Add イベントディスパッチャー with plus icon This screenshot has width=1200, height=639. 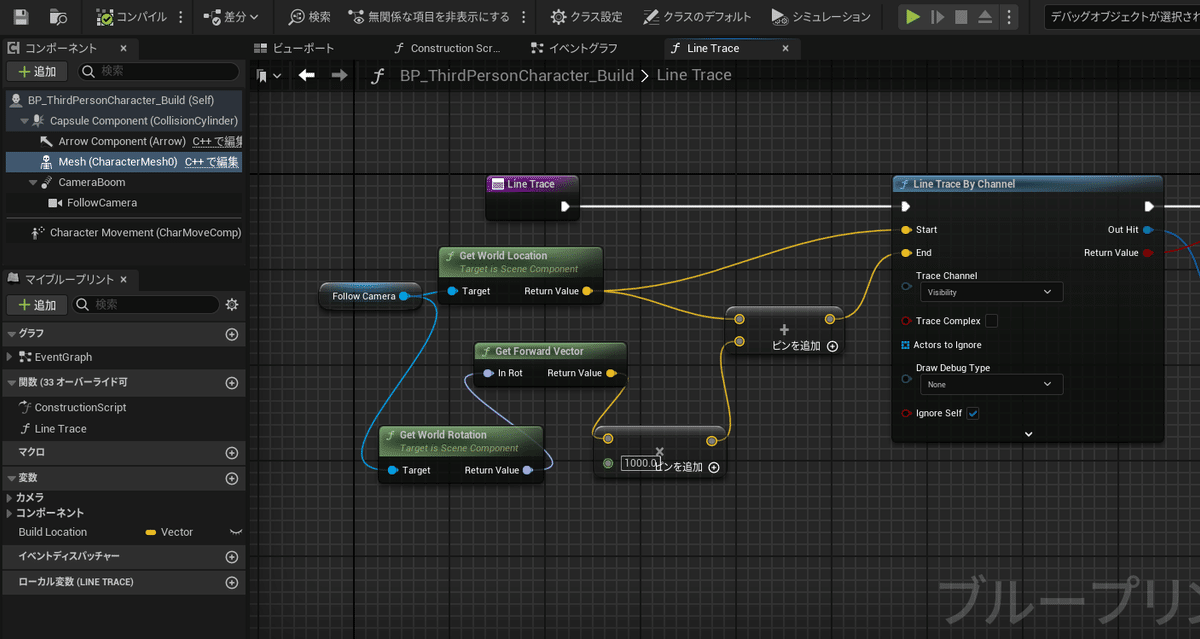pyautogui.click(x=231, y=557)
